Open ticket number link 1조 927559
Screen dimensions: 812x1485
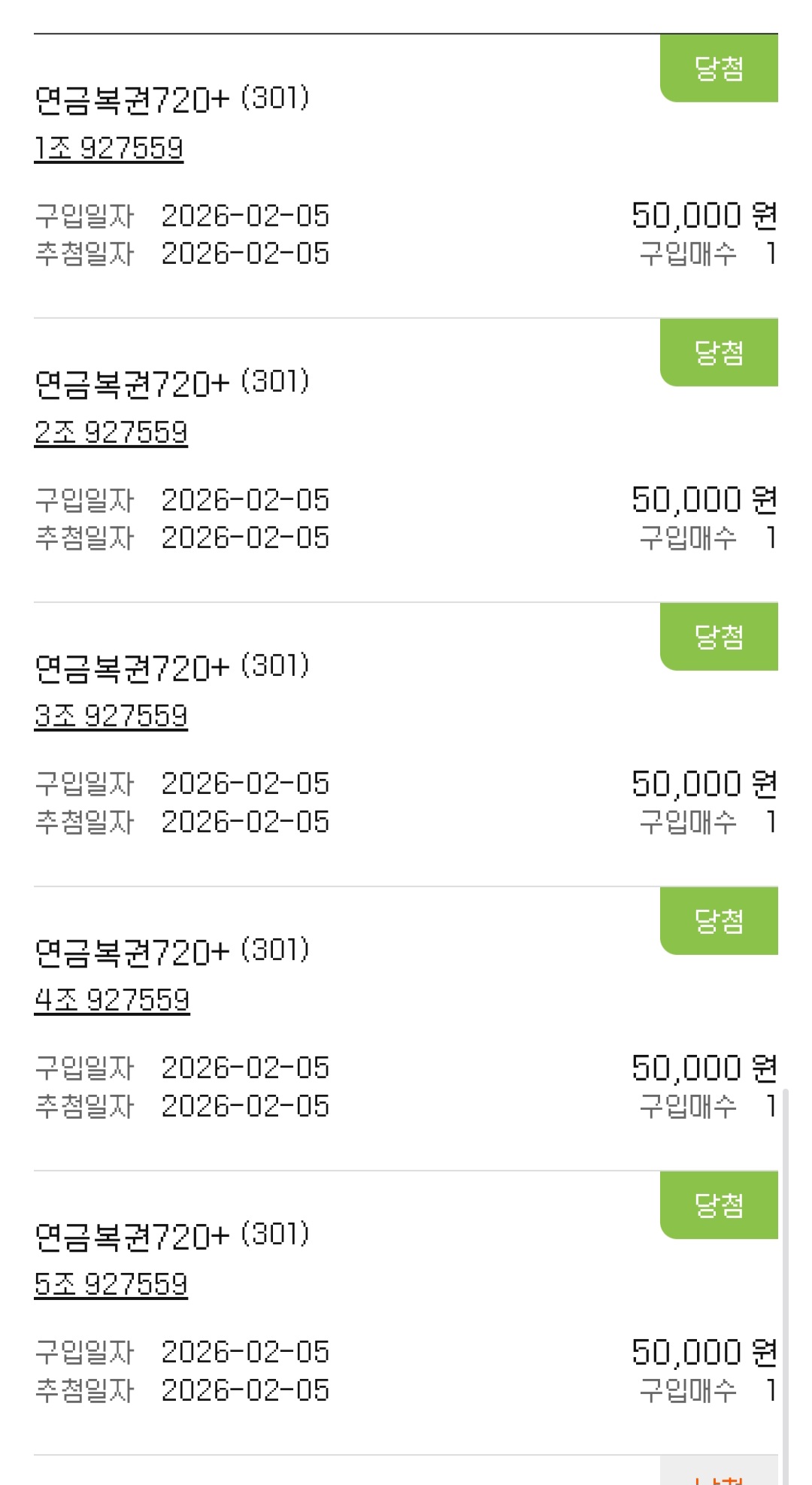[x=109, y=148]
